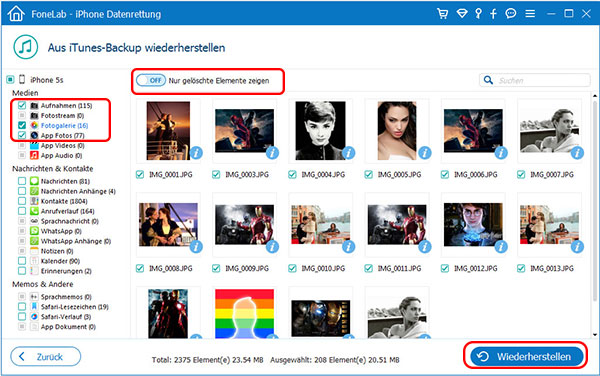Check the Nachrichten (81) checkbox
The width and height of the screenshot is (600, 376).
coord(22,181)
